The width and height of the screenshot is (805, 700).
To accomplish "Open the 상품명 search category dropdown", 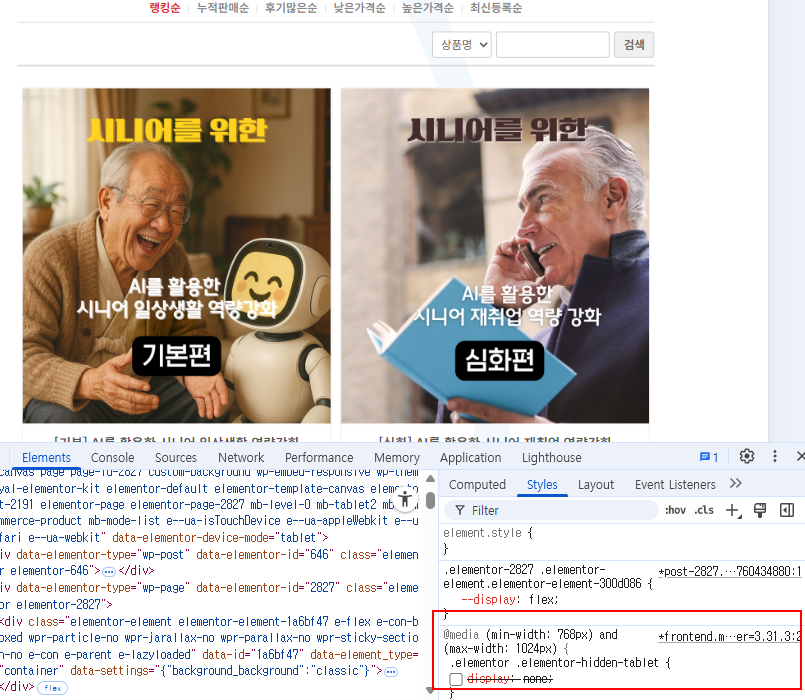I will 461,44.
